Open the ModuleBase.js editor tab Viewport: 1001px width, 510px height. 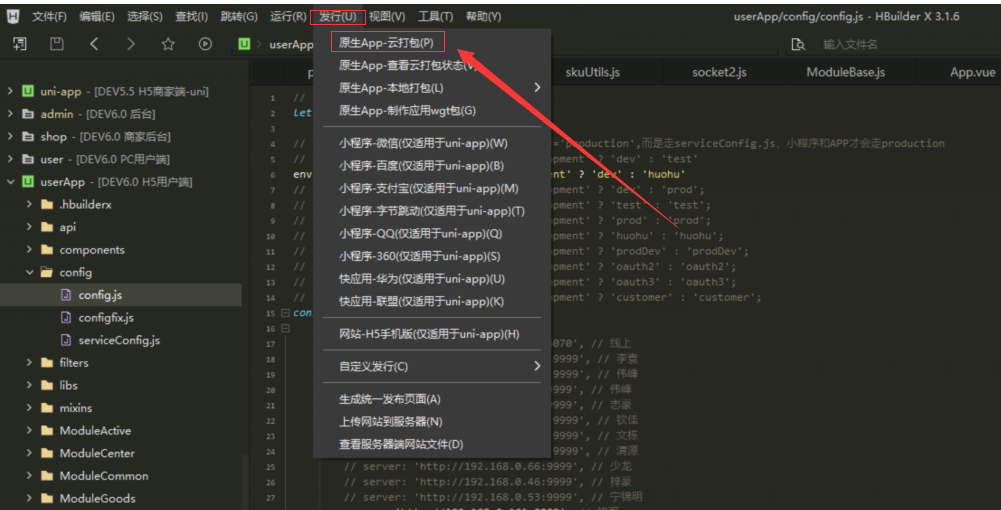click(x=845, y=72)
